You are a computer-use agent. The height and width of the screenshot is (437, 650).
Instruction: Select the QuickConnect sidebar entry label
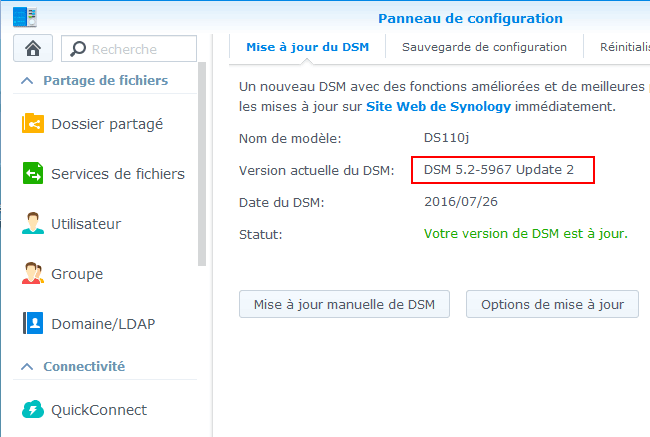coord(99,409)
